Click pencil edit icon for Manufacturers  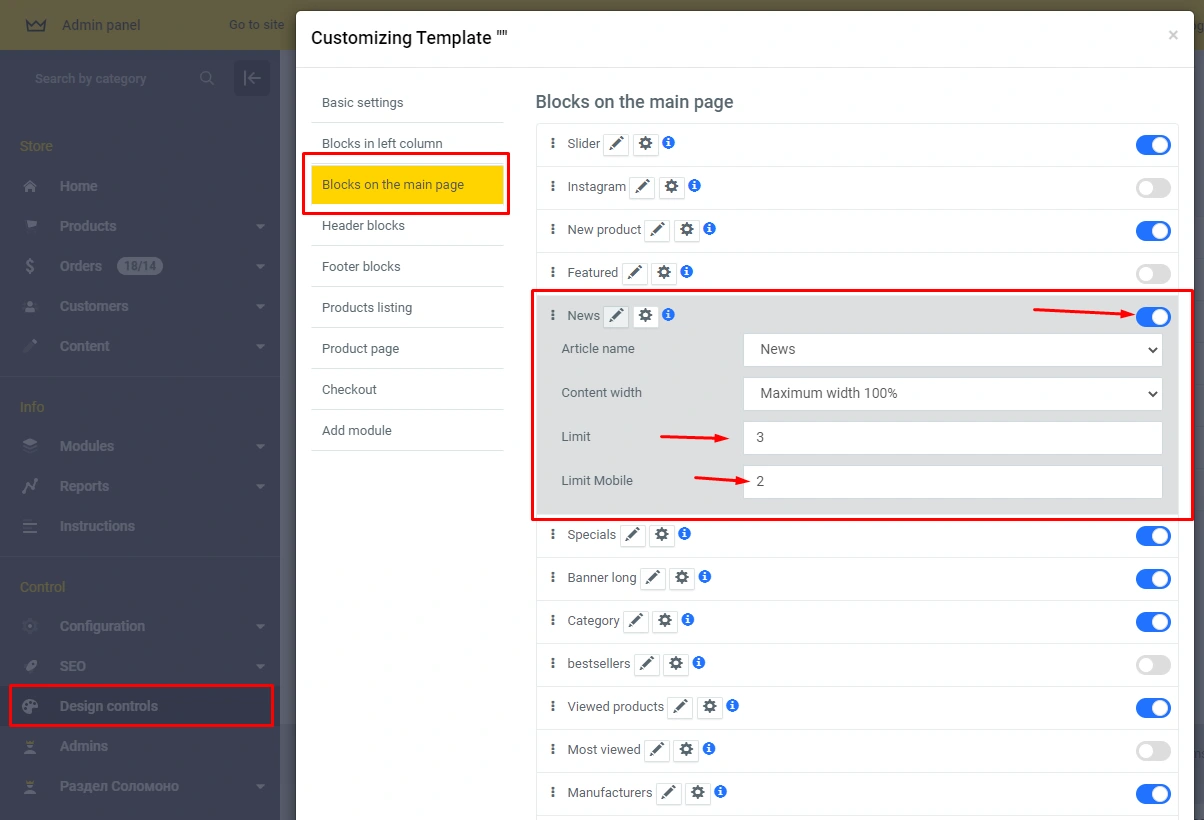click(669, 793)
